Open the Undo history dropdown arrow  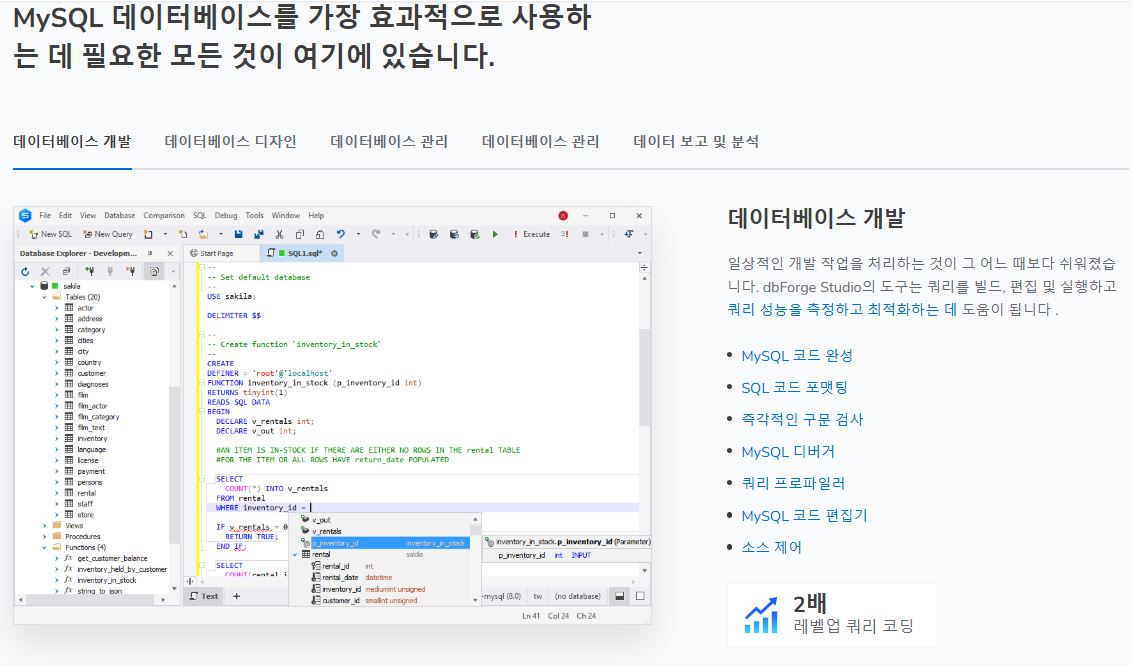[x=358, y=235]
